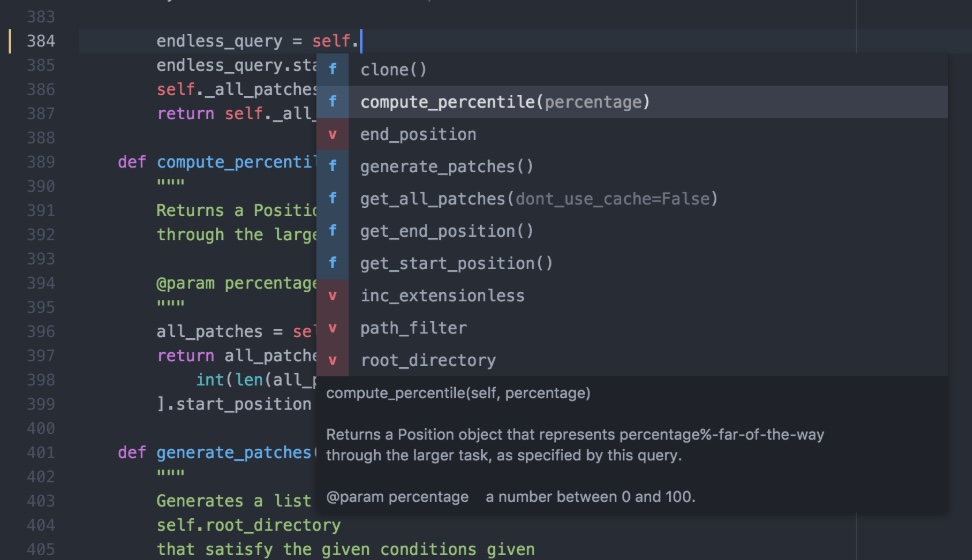
Task: Place cursor after self. on line 384
Action: (360, 41)
